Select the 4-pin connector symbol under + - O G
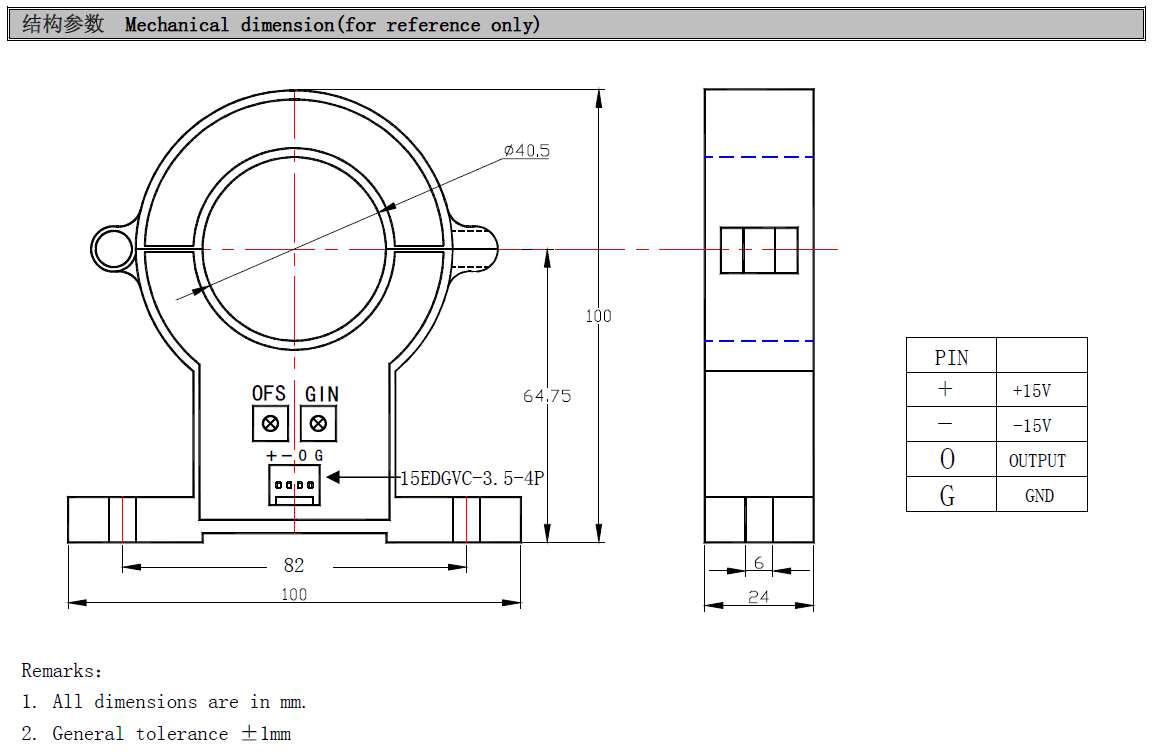 click(293, 485)
